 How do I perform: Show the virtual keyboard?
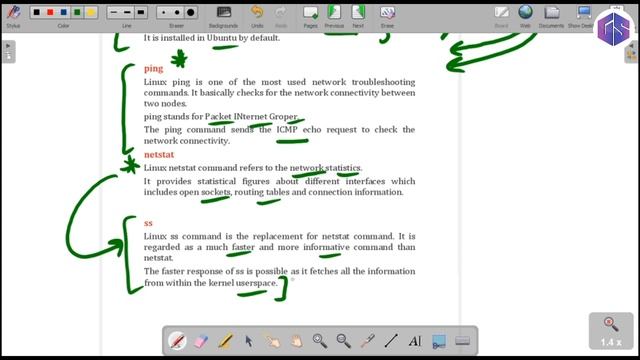click(x=462, y=341)
